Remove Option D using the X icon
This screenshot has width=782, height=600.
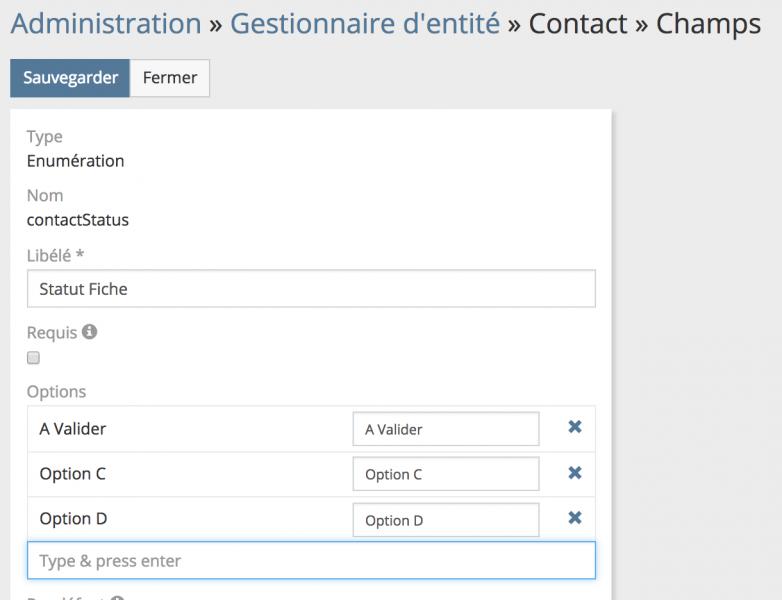click(x=575, y=518)
